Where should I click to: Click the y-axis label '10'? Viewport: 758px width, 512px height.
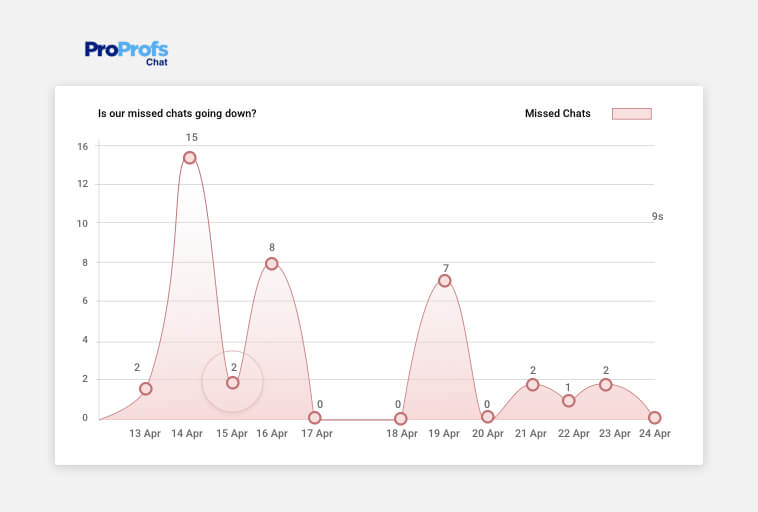[x=83, y=223]
